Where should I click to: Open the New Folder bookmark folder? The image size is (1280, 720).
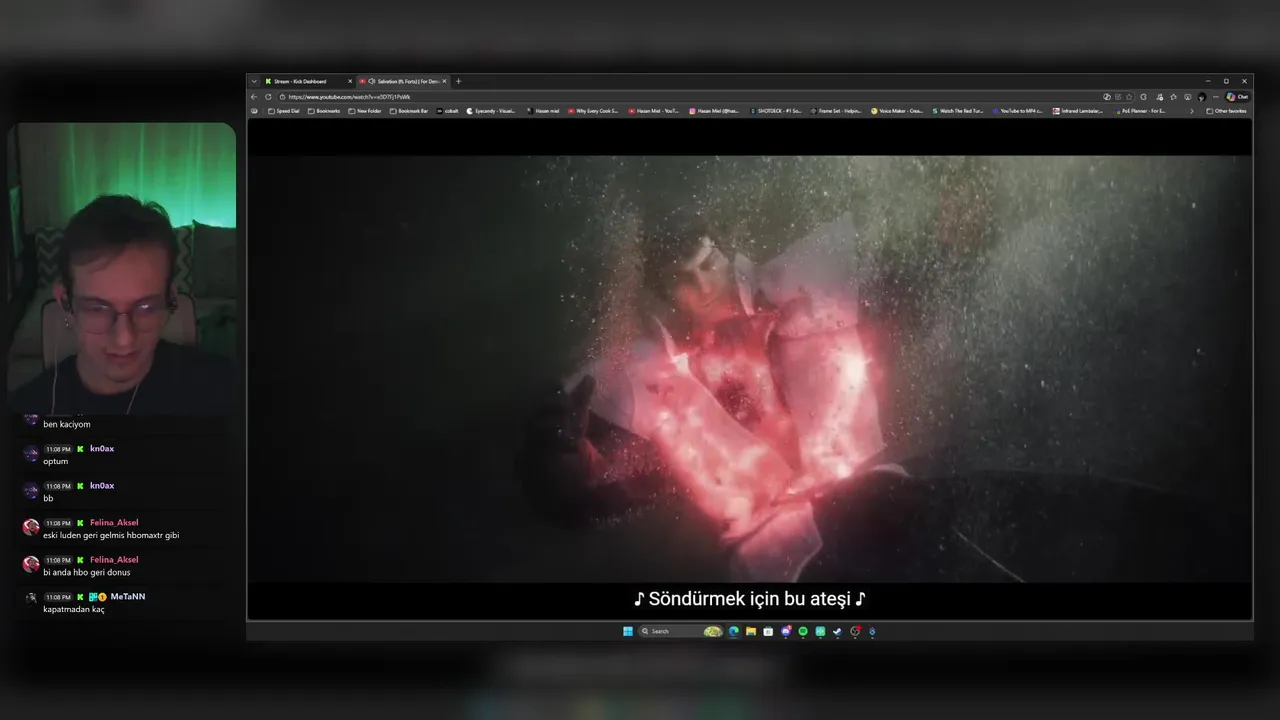pos(365,111)
